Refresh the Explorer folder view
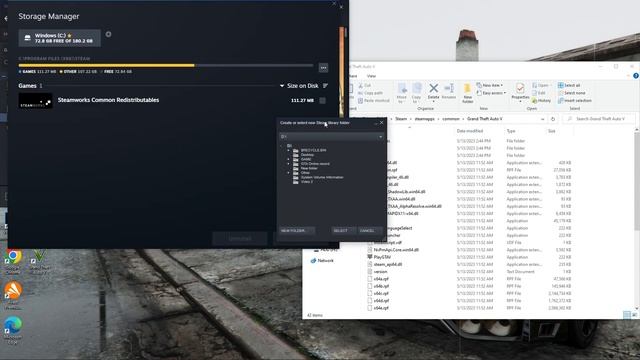Viewport: 640px width, 360px height. point(553,119)
